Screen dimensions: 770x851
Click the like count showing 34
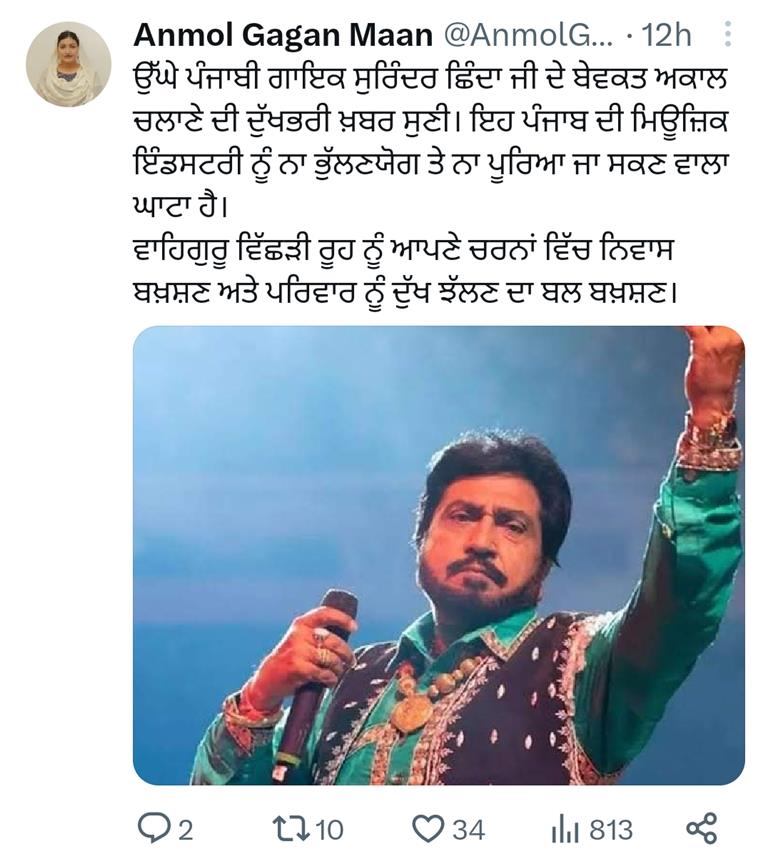pos(469,830)
